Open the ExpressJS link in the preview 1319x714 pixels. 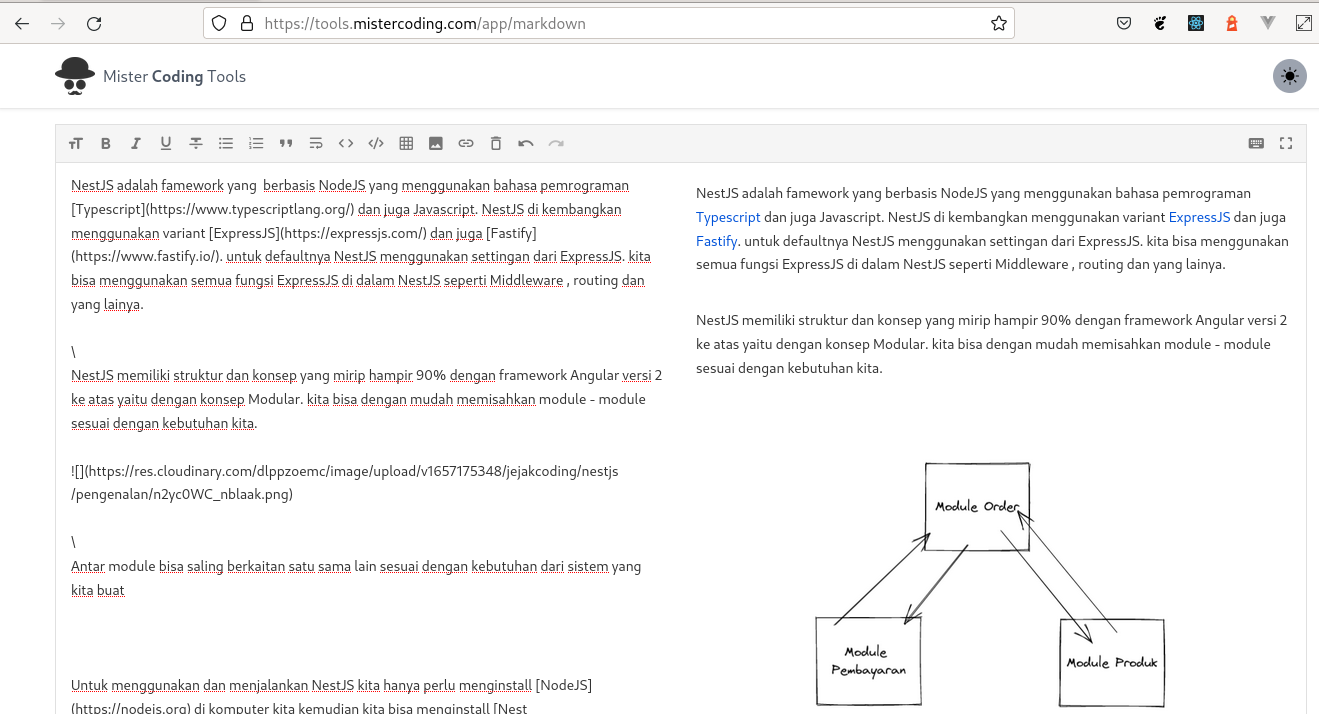tap(1199, 216)
